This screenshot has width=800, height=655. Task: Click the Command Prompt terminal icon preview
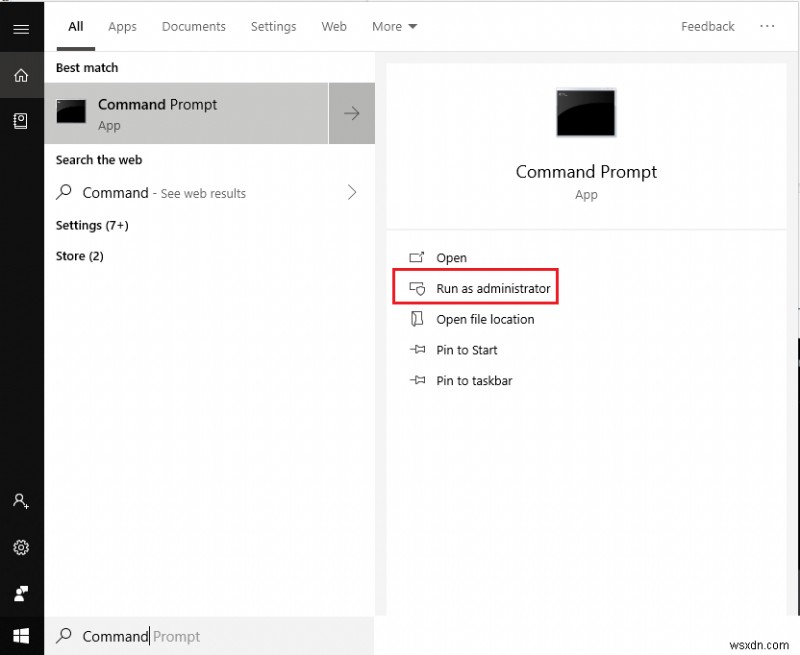tap(585, 113)
